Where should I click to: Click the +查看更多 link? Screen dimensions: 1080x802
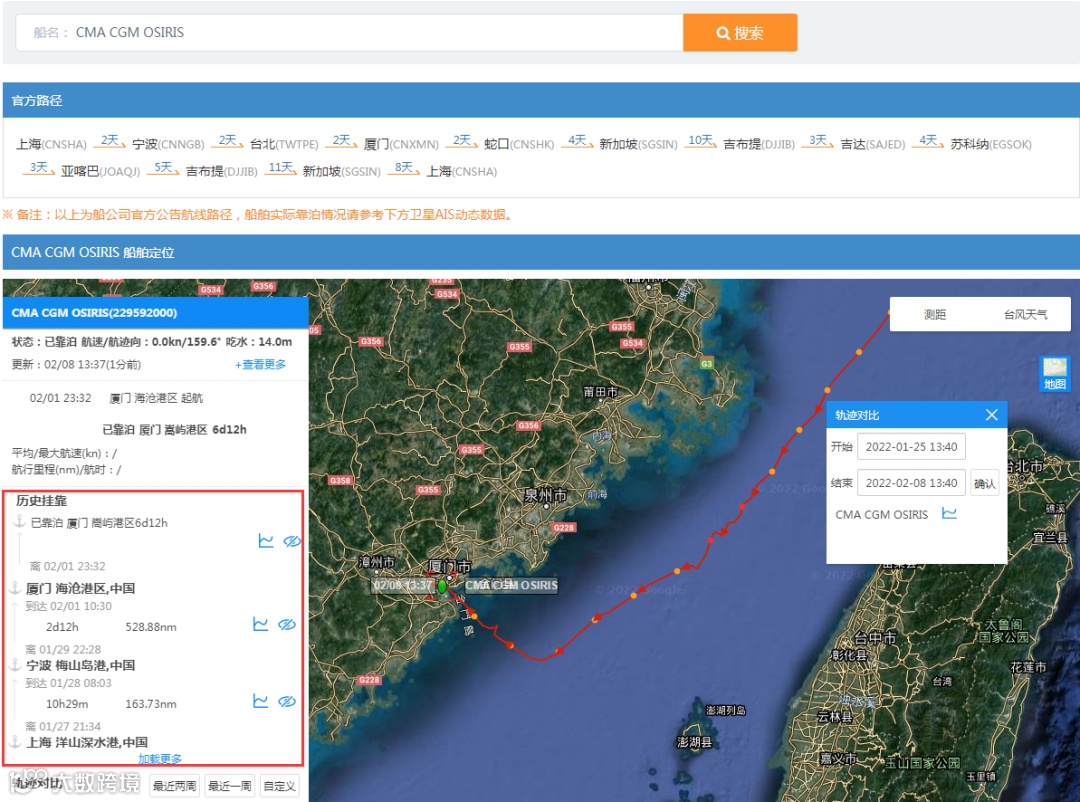click(260, 364)
